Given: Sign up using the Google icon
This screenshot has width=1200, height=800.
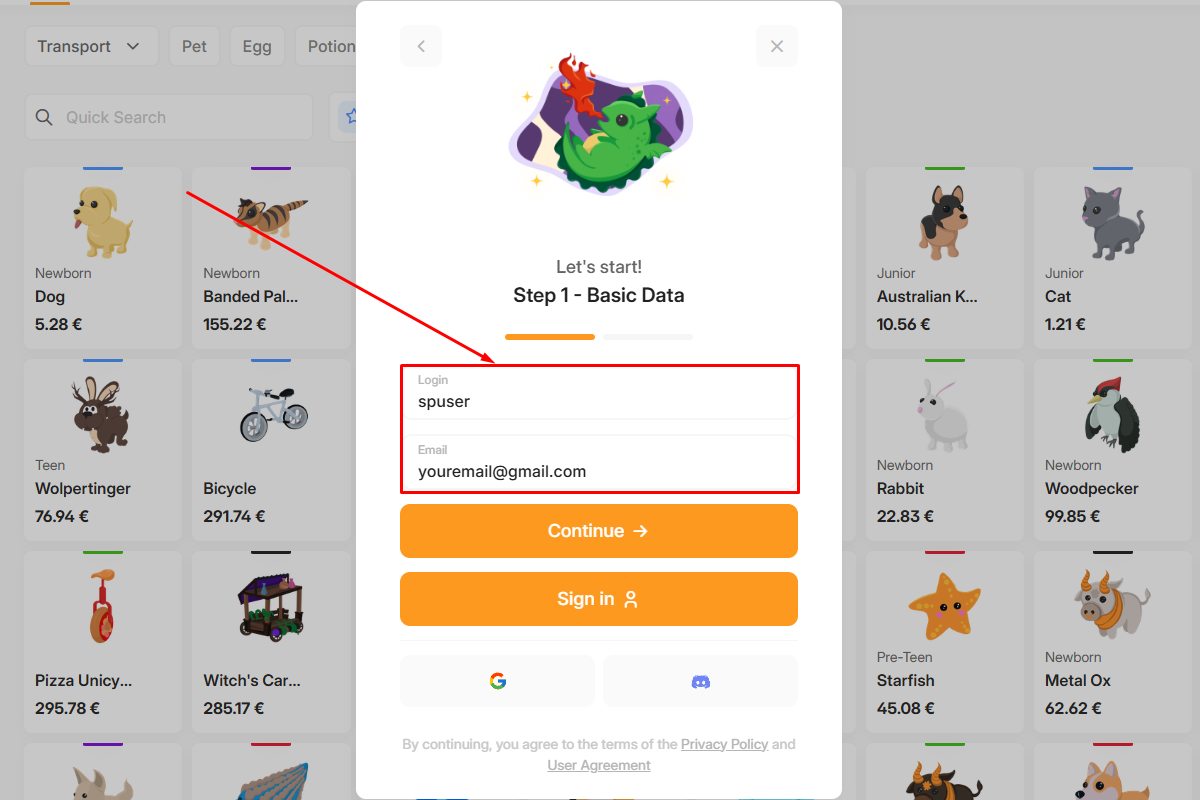Looking at the screenshot, I should (497, 681).
